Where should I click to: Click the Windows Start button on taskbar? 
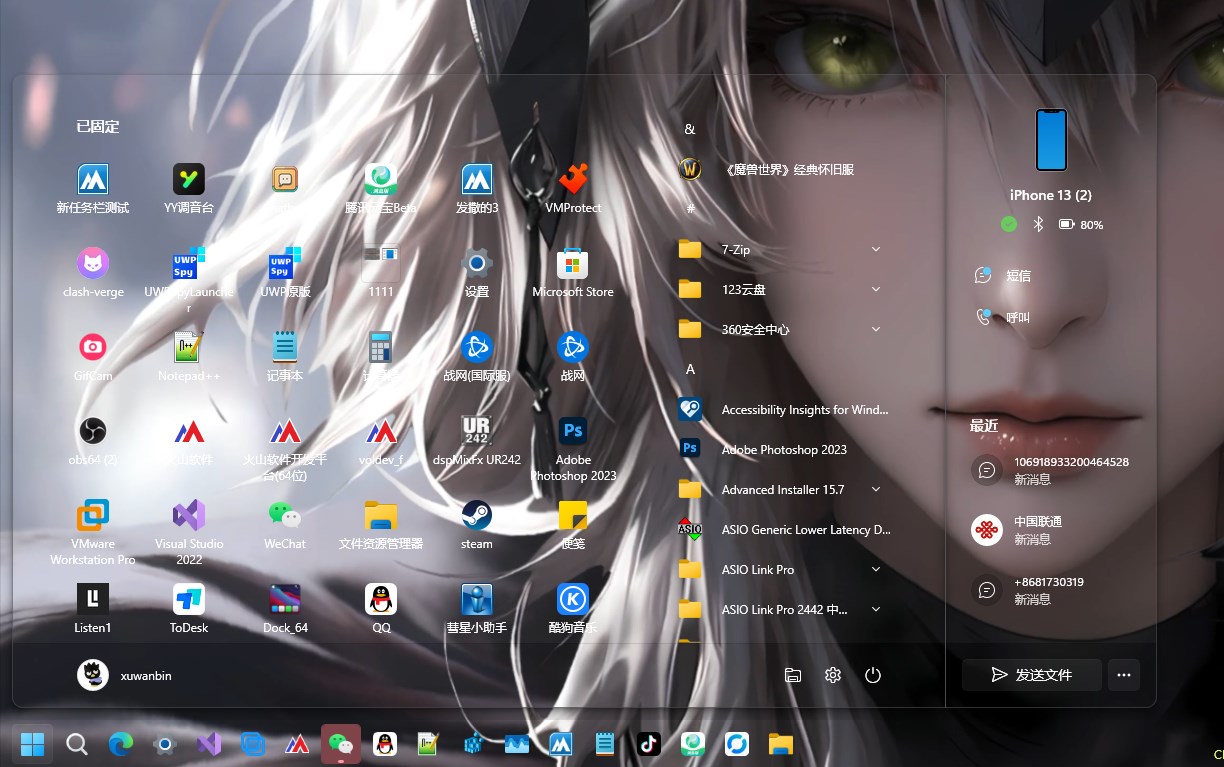[33, 744]
